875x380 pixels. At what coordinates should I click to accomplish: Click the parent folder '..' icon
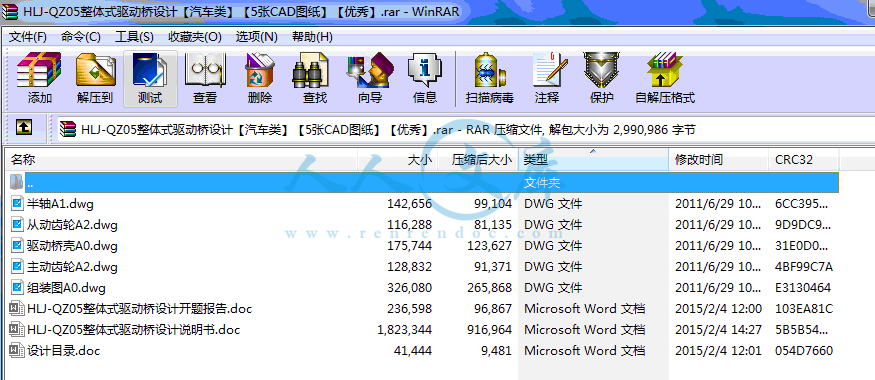(17, 182)
